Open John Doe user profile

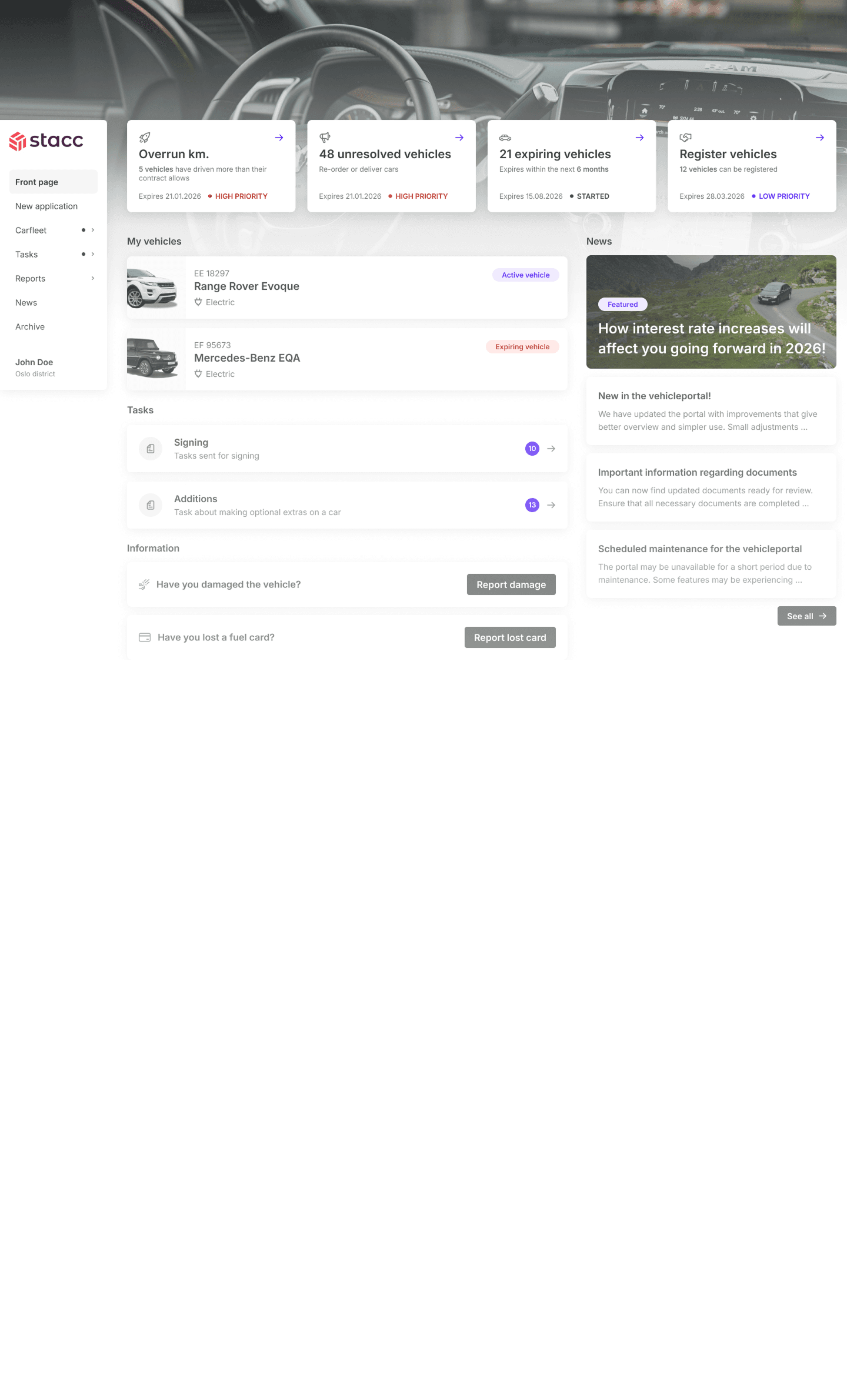click(35, 367)
